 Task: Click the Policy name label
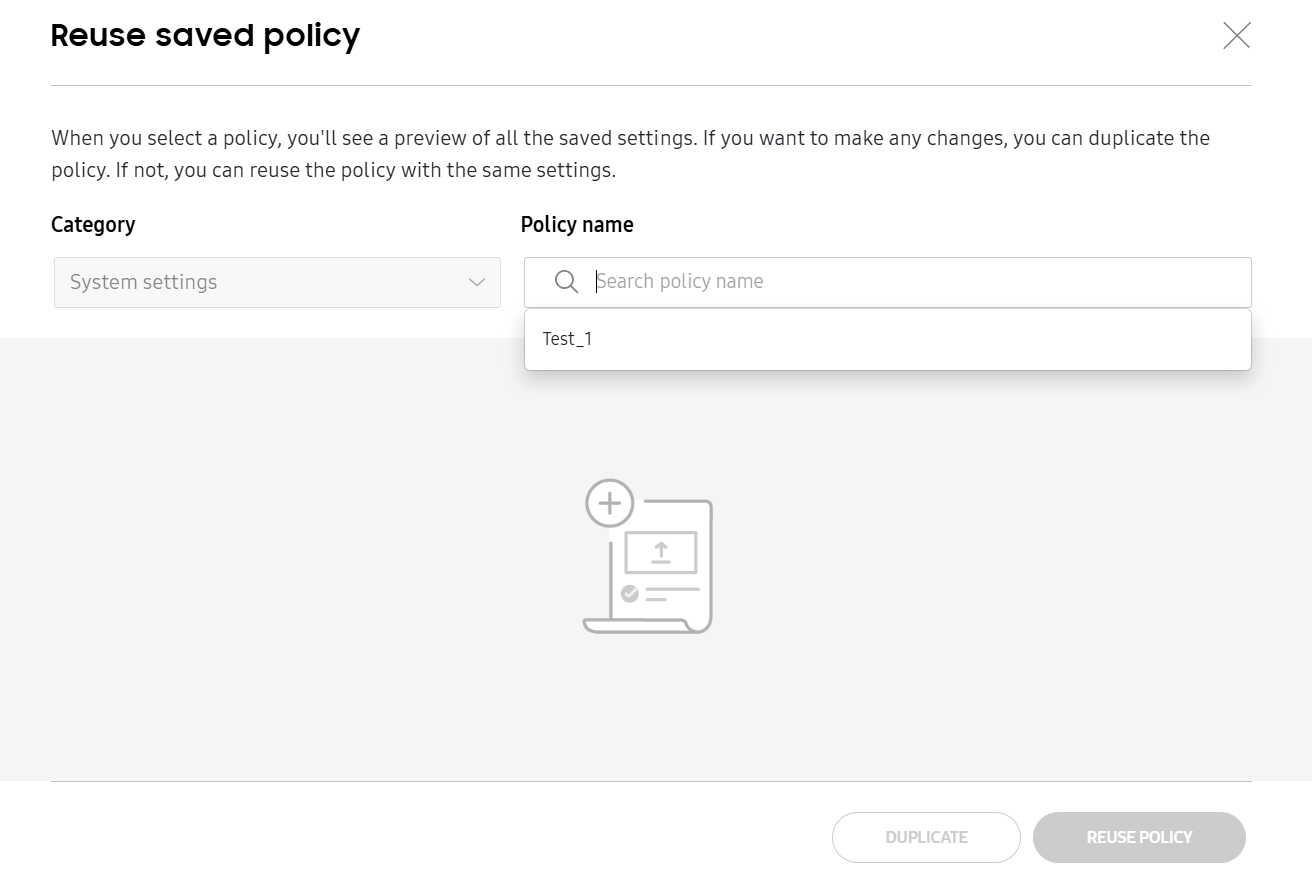(x=577, y=224)
